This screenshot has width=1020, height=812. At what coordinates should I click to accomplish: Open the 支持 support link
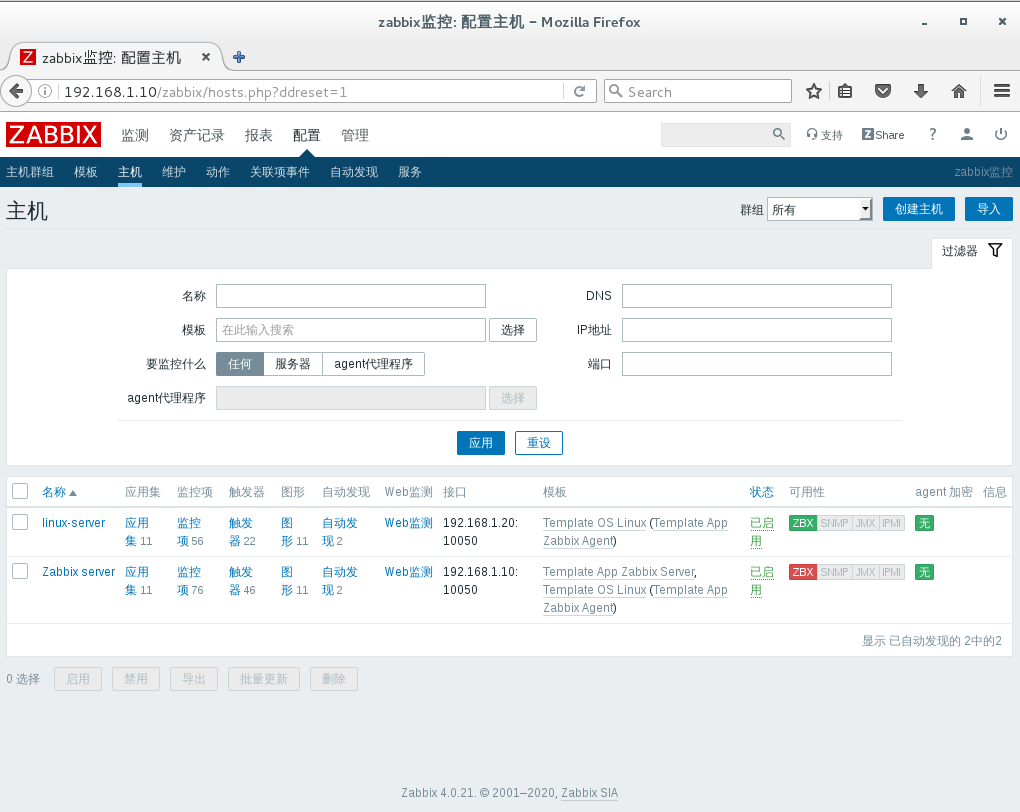[824, 135]
